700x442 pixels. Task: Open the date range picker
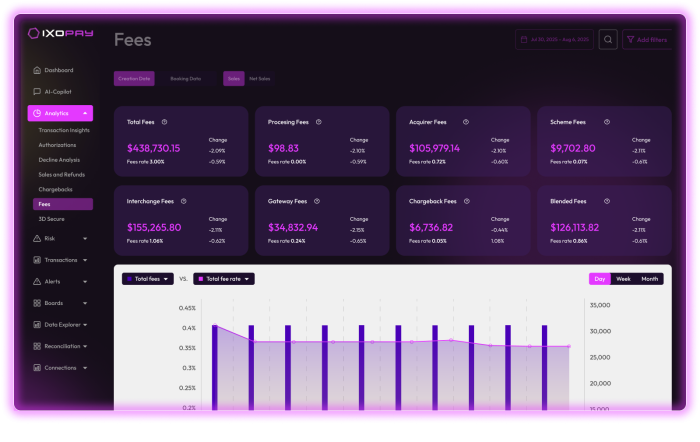pos(554,40)
